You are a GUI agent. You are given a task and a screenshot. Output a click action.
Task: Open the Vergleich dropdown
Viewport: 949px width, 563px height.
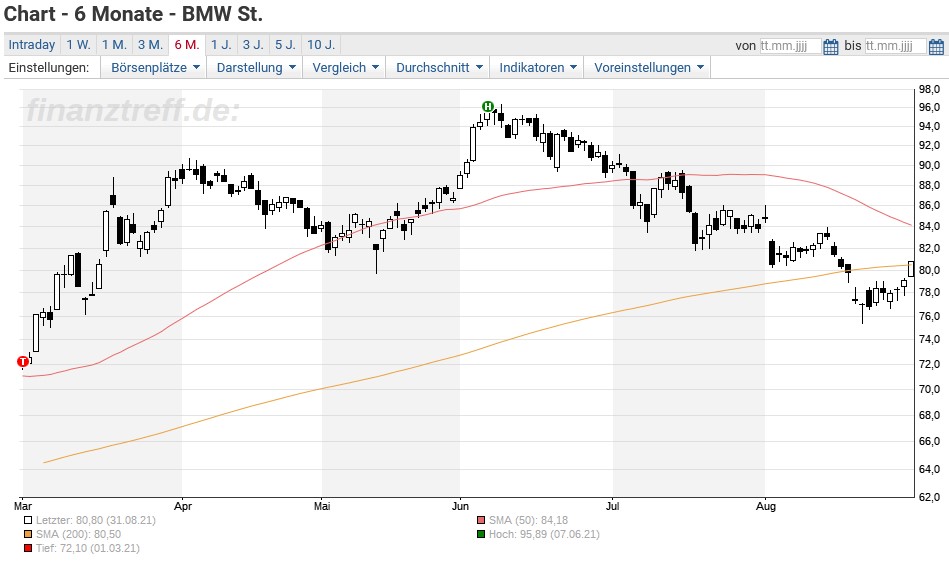[x=345, y=67]
